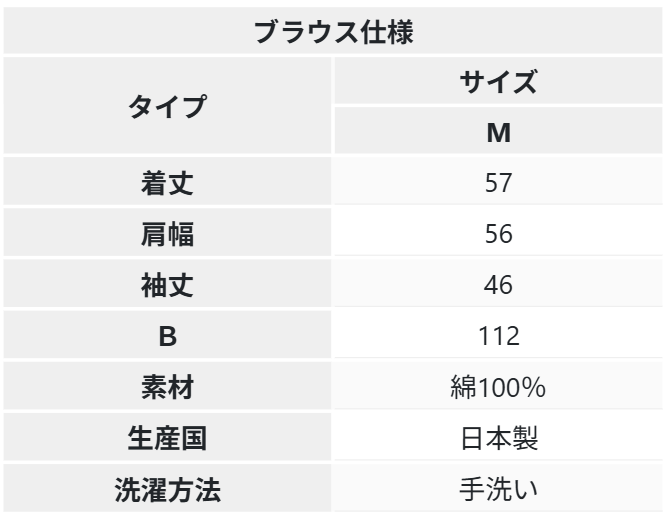Click the washing method value cell
666x516 pixels.
498,490
